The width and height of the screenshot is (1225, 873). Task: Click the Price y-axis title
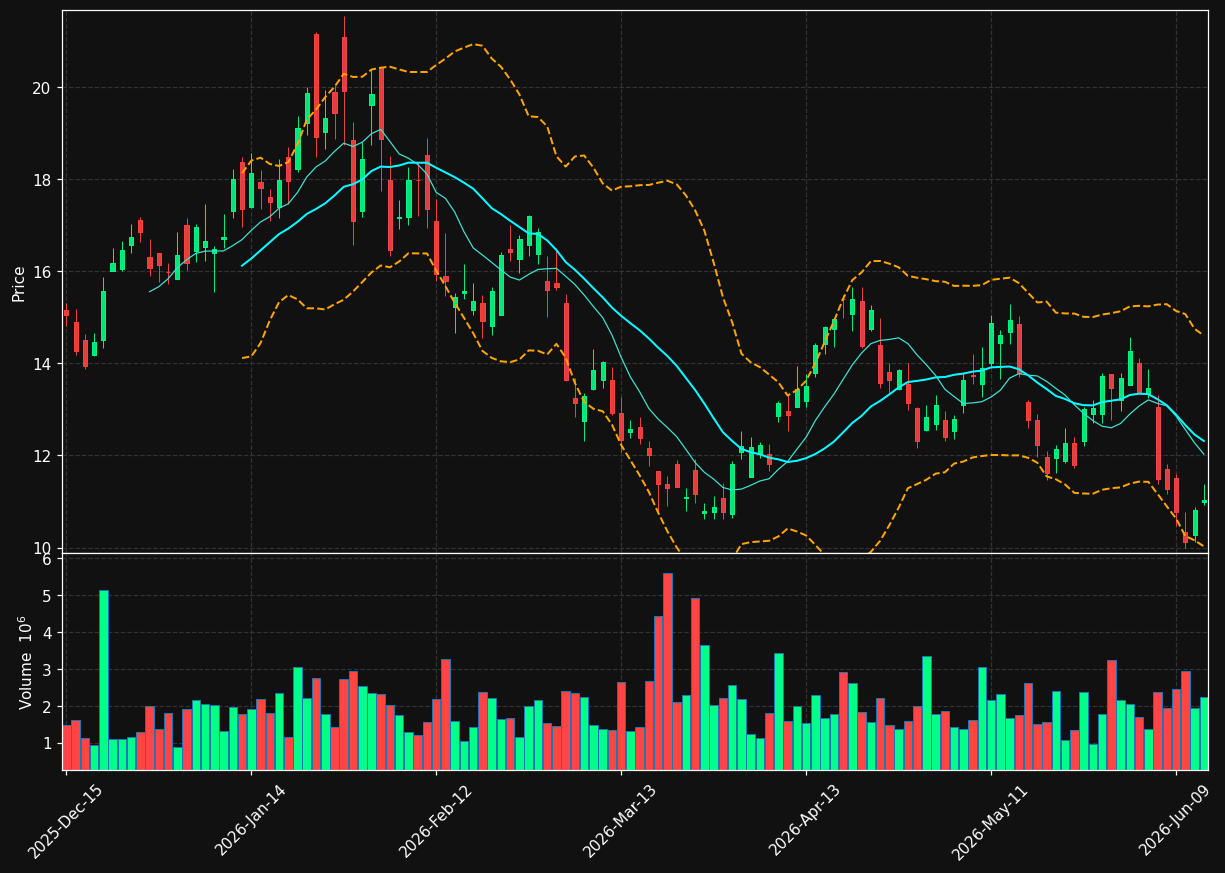19,282
